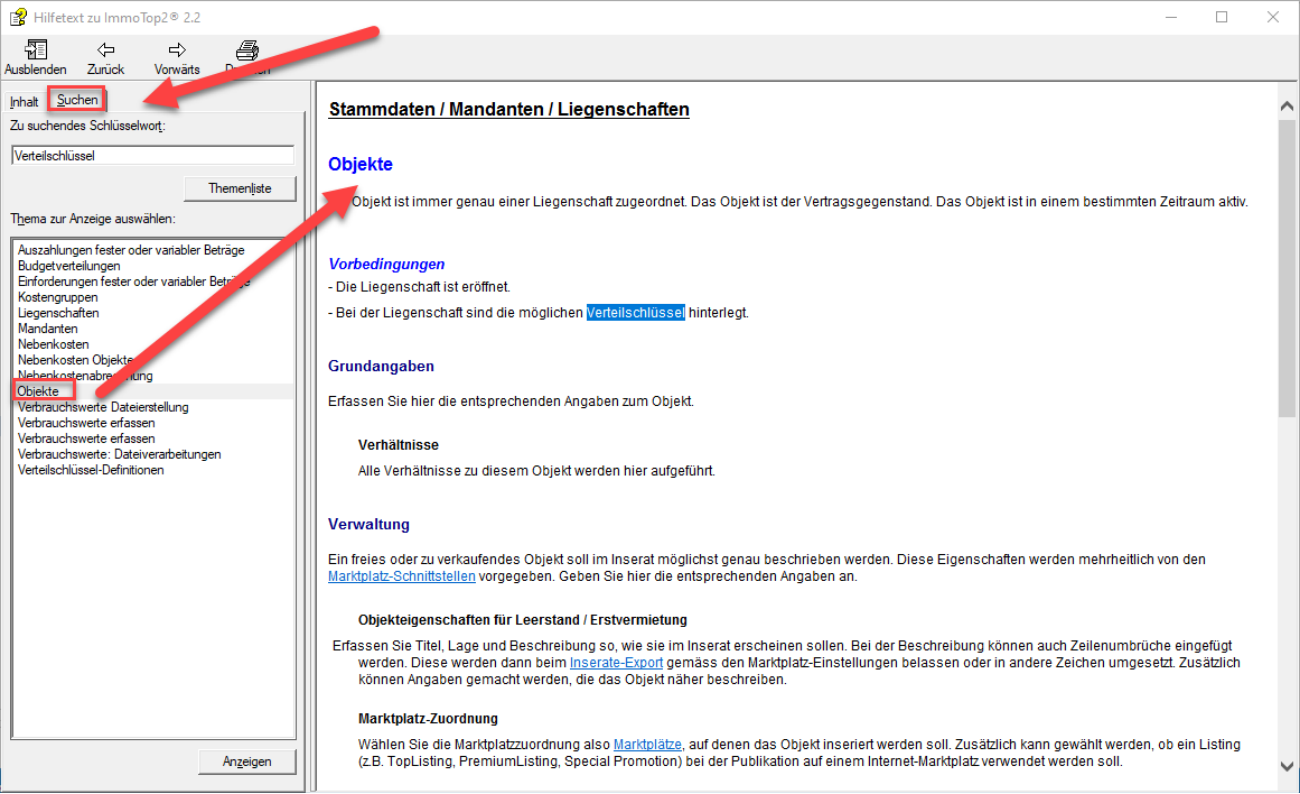Click the Verwaltung heading
1300x794 pixels.
[369, 524]
